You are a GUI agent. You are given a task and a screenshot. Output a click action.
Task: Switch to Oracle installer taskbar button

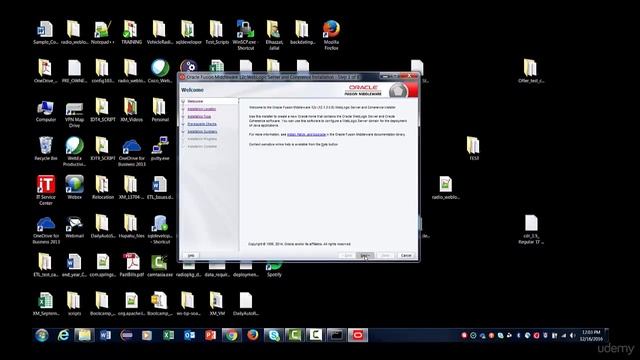[x=358, y=335]
